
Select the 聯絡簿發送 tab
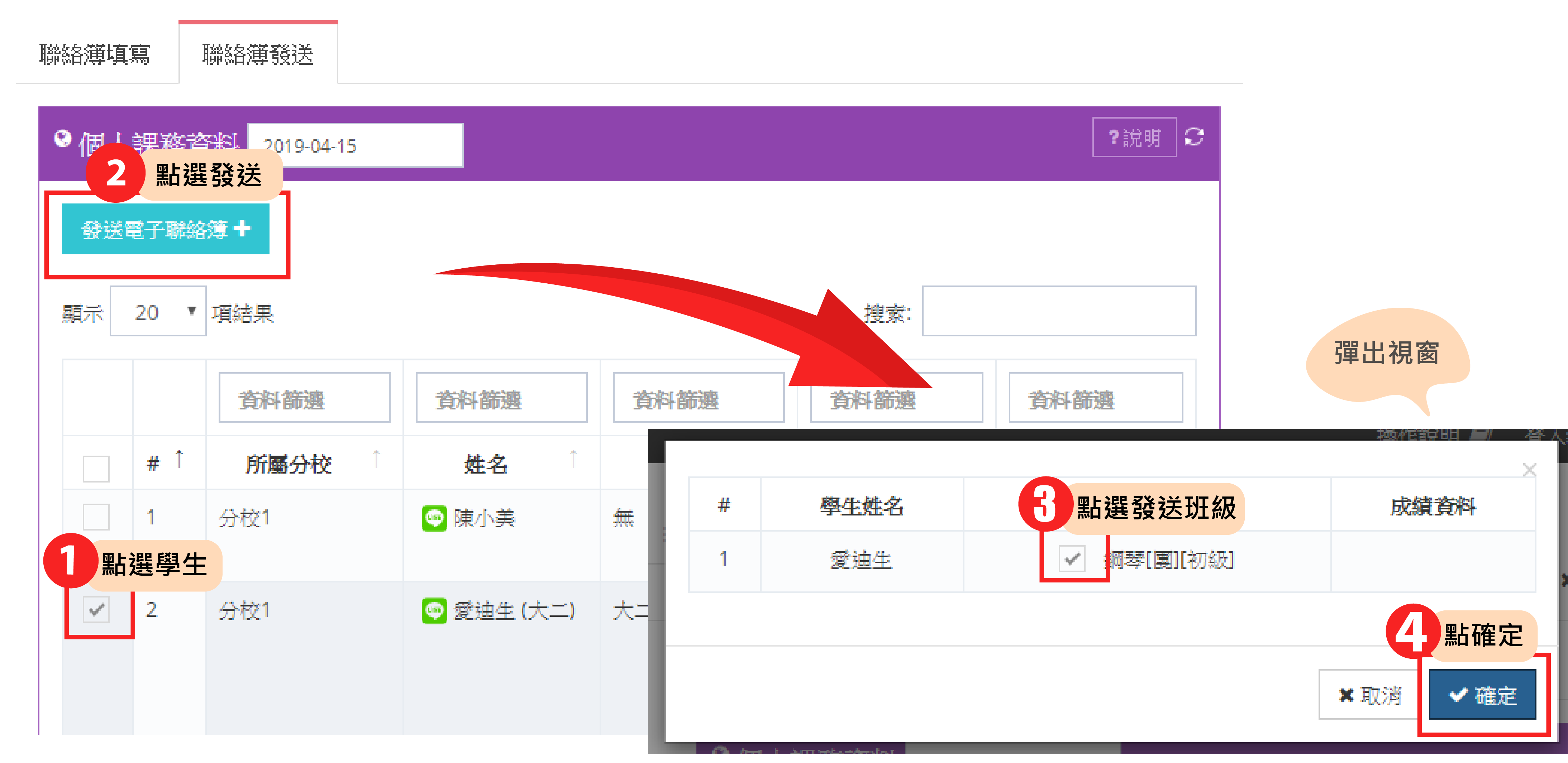pos(257,55)
